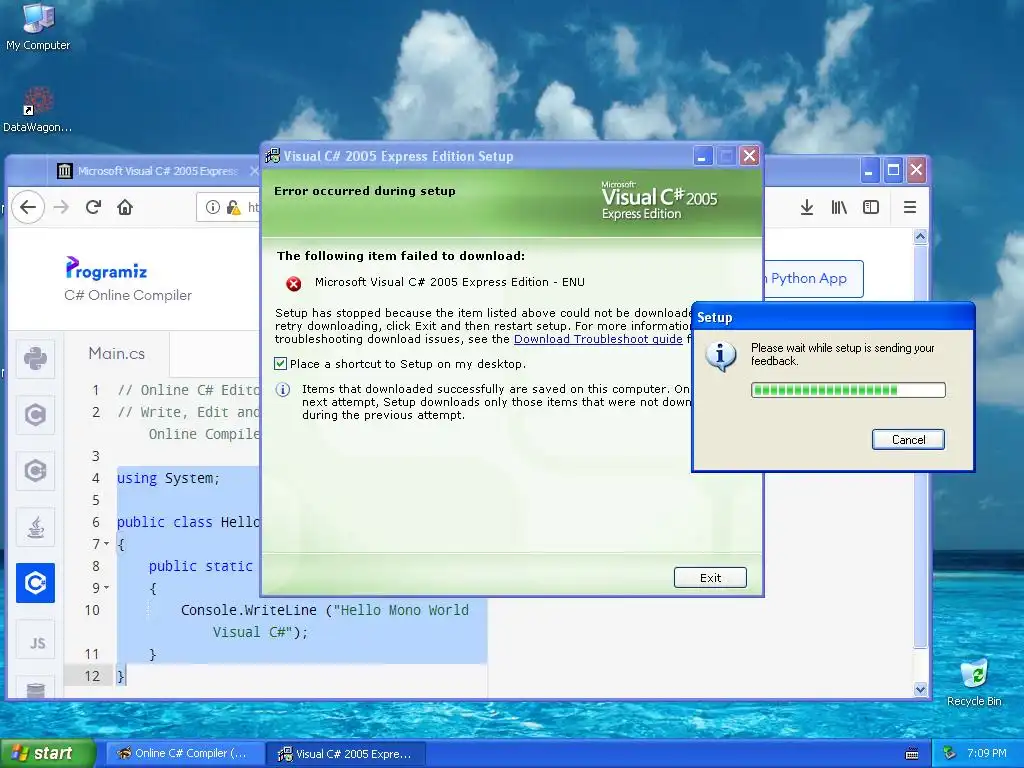Image resolution: width=1024 pixels, height=768 pixels.
Task: Click the blue info icon in setup dialog
Action: pyautogui.click(x=283, y=390)
